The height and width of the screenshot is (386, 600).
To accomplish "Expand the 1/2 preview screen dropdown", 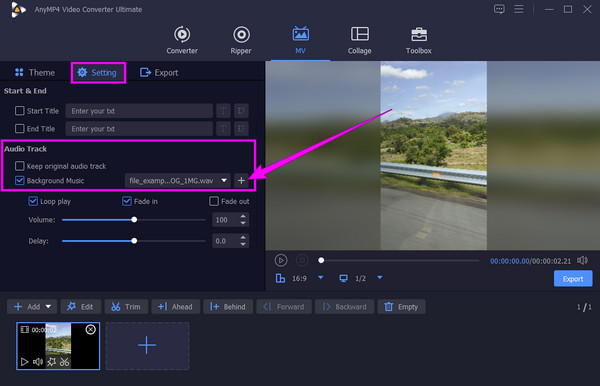I will (380, 278).
